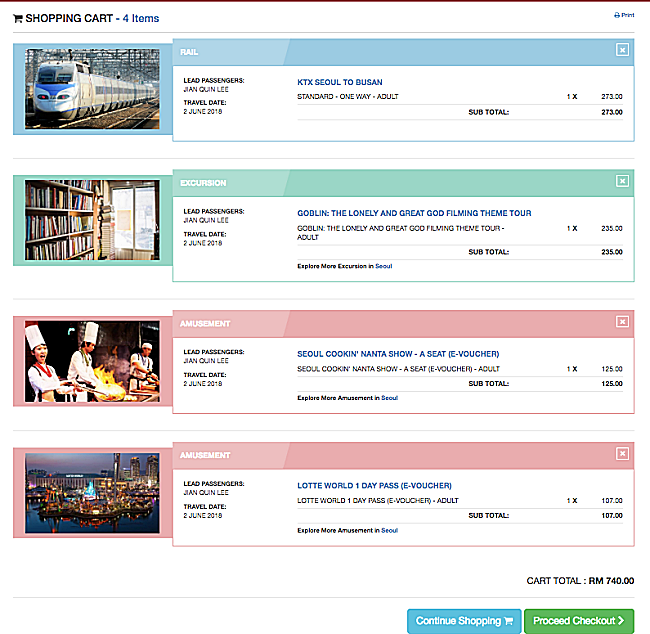Click Seoul link under Explore More Excursion

click(x=383, y=266)
